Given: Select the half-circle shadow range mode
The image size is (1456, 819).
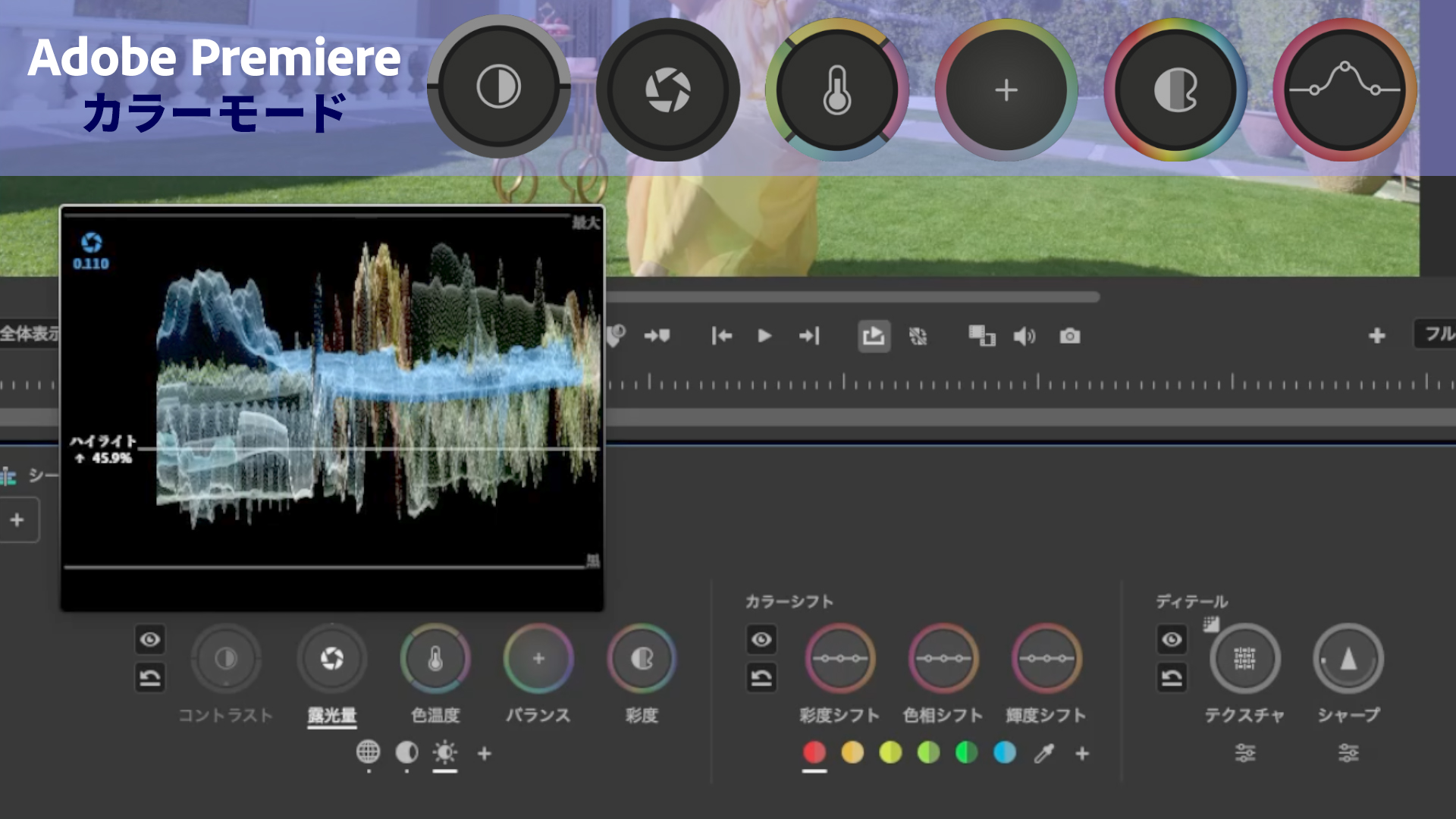Looking at the screenshot, I should (406, 752).
